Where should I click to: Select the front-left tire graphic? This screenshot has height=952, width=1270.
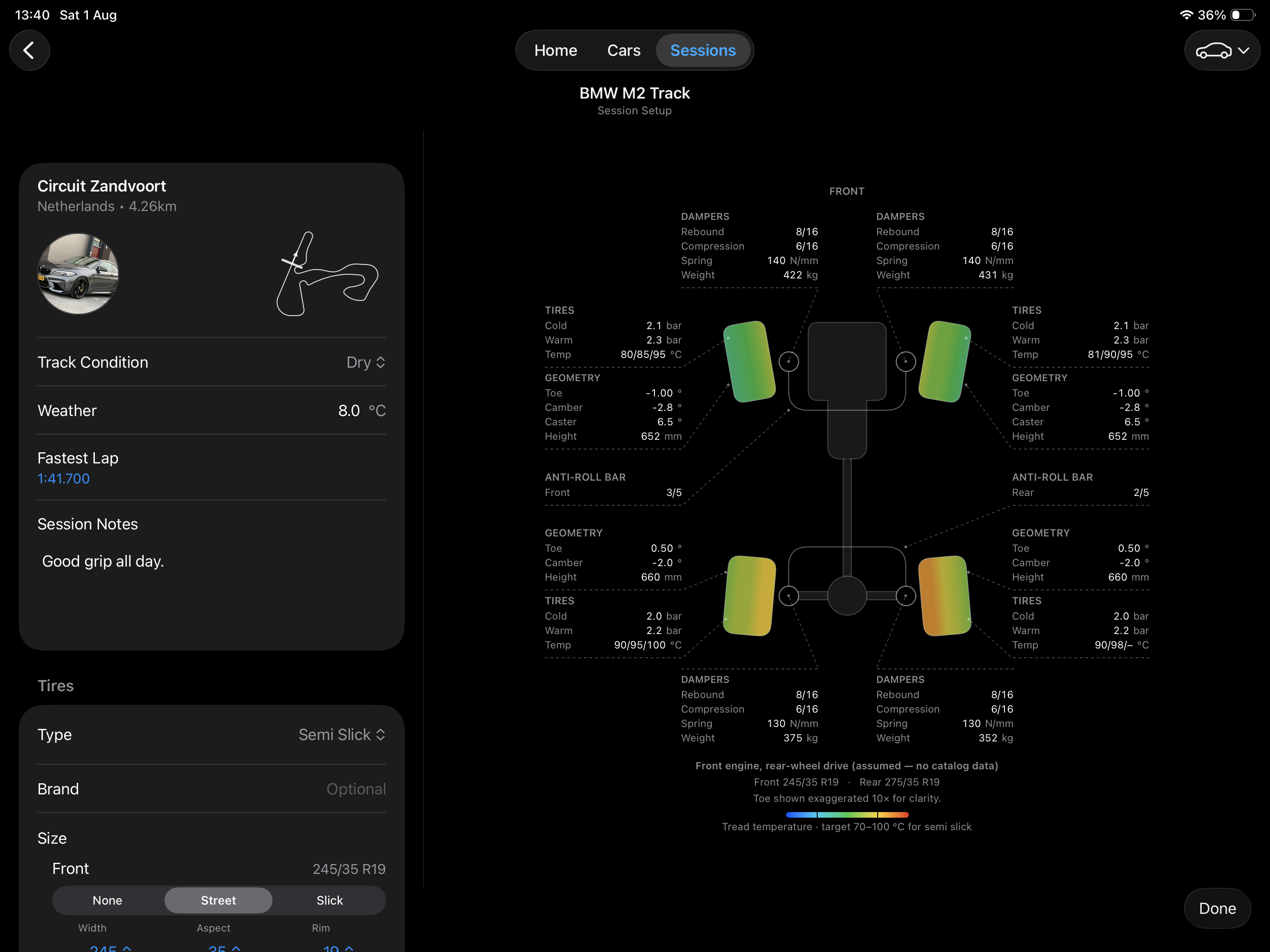749,362
